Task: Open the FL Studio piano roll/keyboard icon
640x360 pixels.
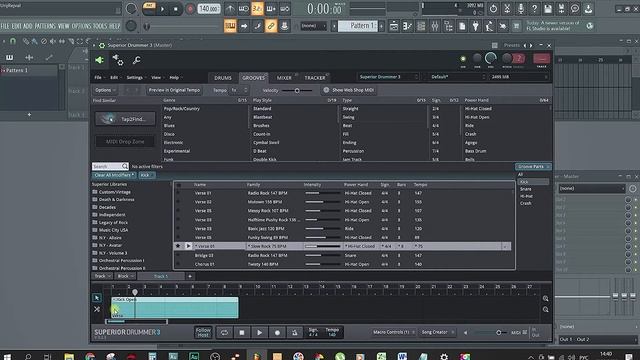Action: pos(230,26)
